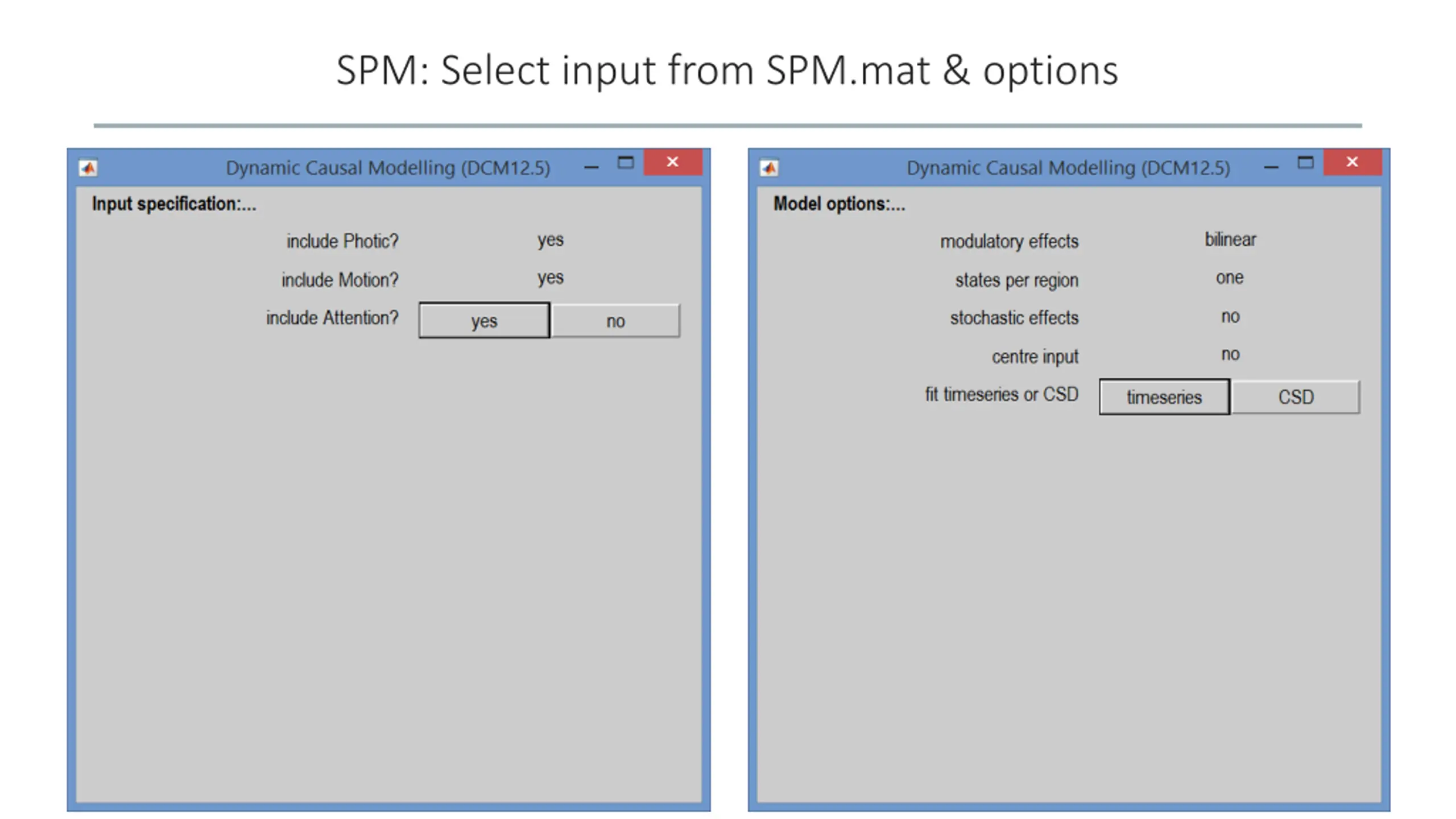Minimize the Model options window
This screenshot has width=1456, height=819.
pyautogui.click(x=1272, y=167)
